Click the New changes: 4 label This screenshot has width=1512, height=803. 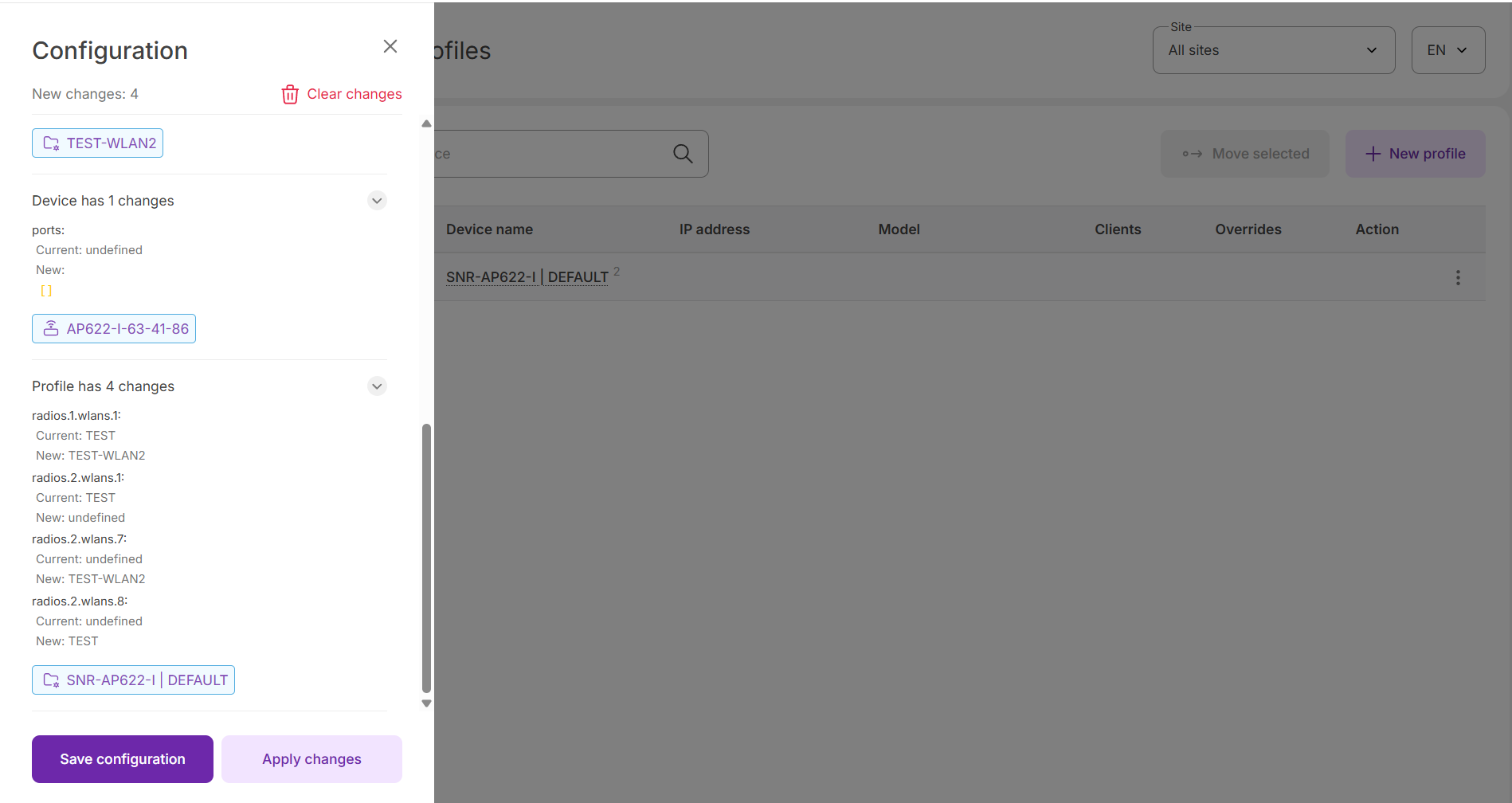85,94
